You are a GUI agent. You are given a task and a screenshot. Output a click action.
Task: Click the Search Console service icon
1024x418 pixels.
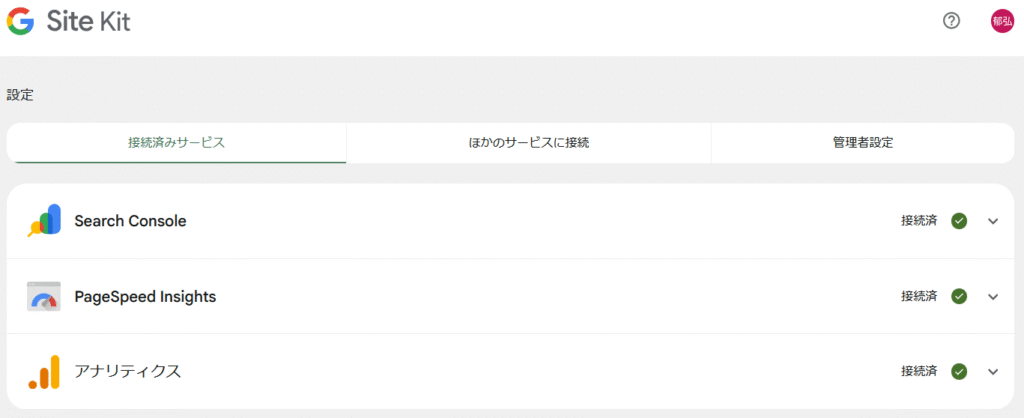pos(44,221)
